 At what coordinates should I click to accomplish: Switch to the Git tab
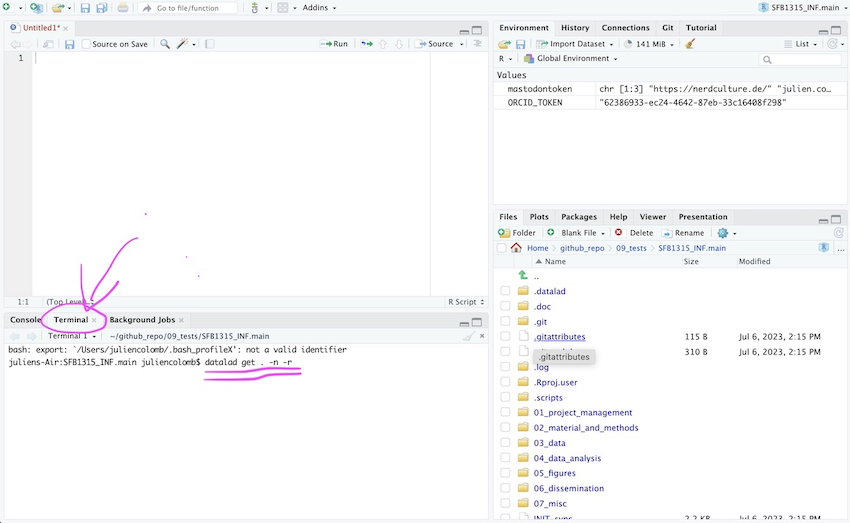pos(667,28)
